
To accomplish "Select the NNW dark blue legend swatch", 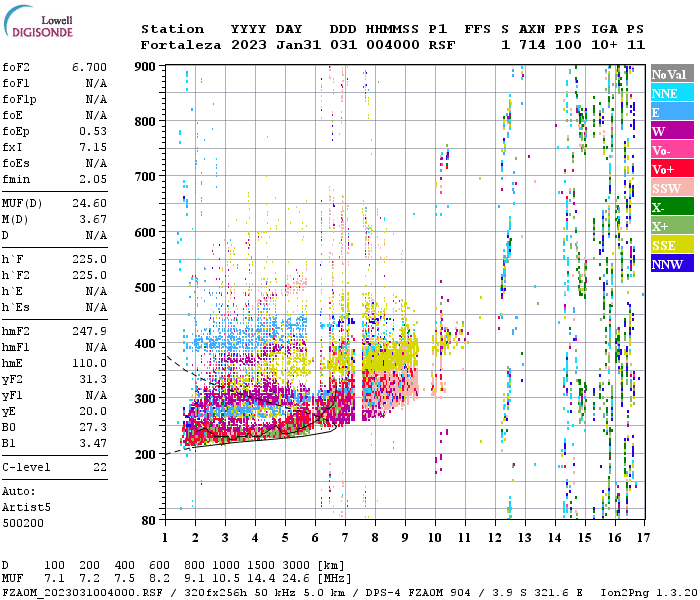I will tap(672, 263).
